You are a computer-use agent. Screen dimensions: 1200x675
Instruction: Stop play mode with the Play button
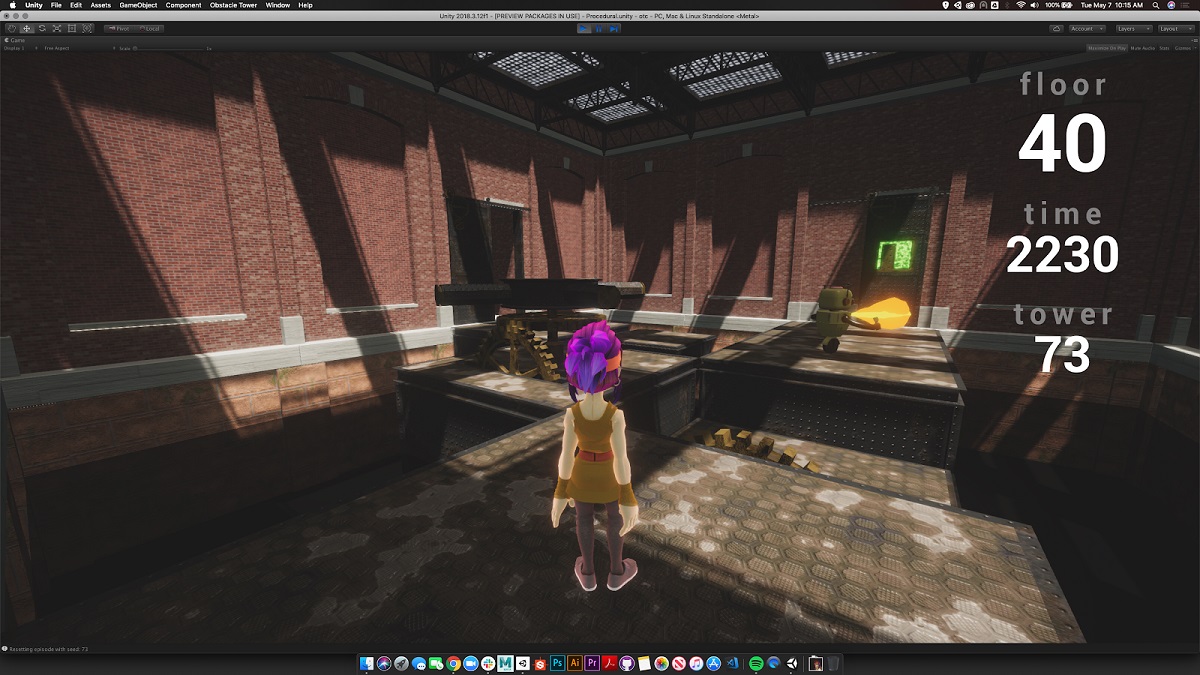coord(585,28)
